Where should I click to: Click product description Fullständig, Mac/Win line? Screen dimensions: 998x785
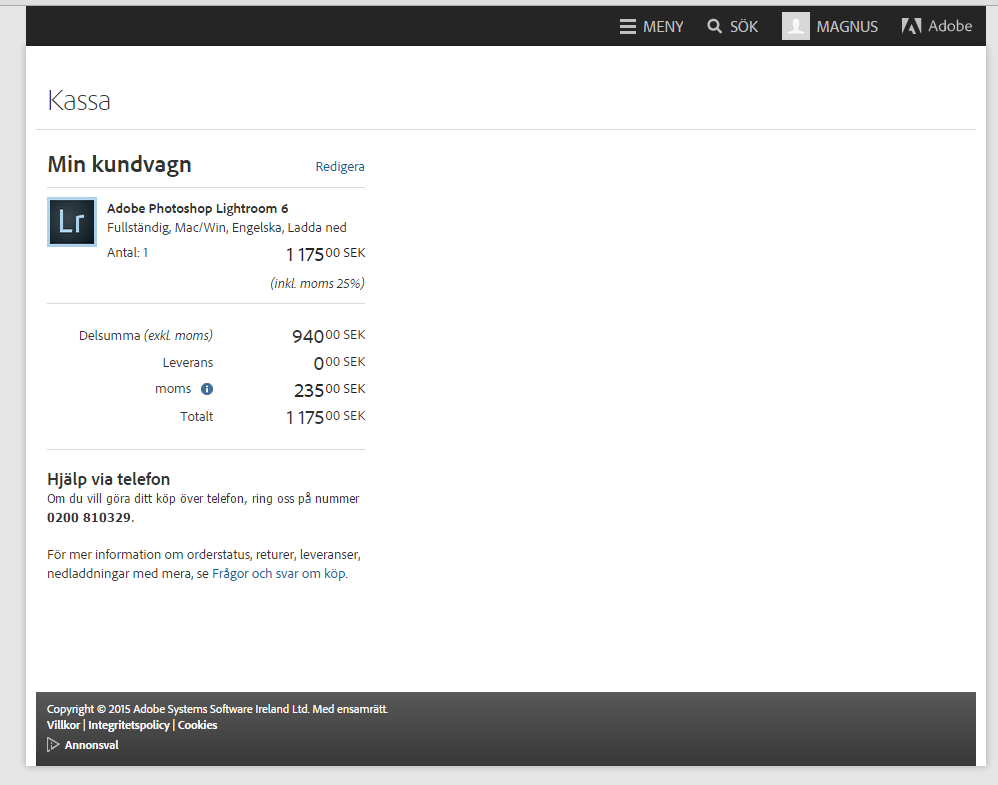tap(227, 228)
